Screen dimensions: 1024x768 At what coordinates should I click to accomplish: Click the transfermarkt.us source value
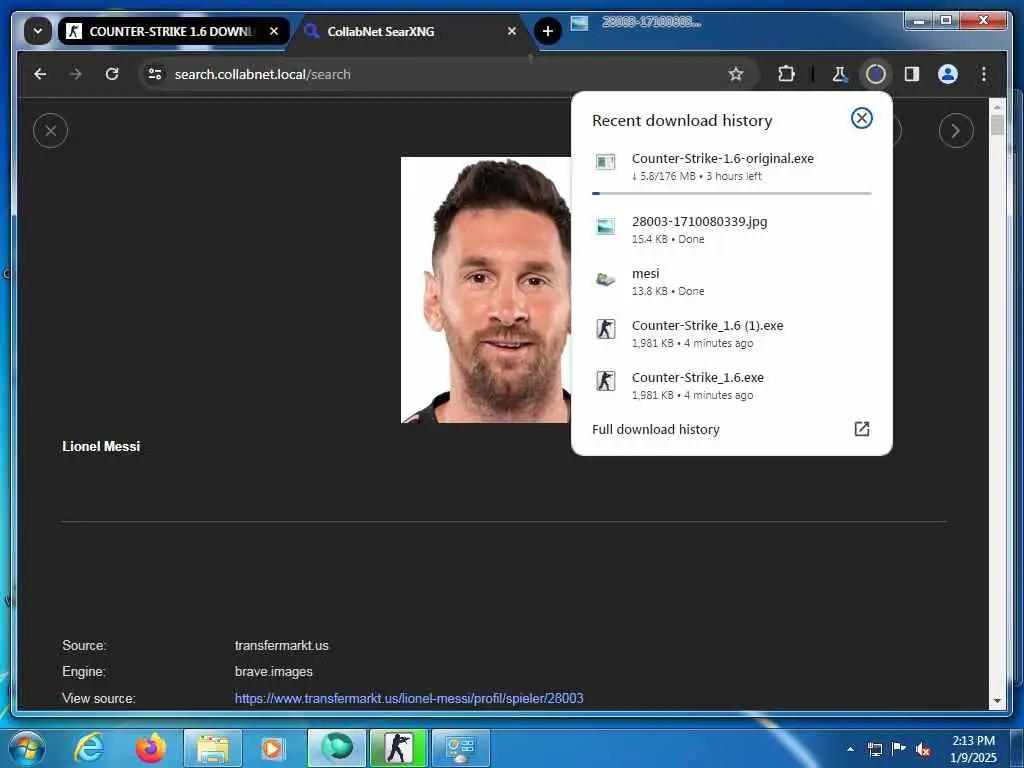[x=281, y=645]
